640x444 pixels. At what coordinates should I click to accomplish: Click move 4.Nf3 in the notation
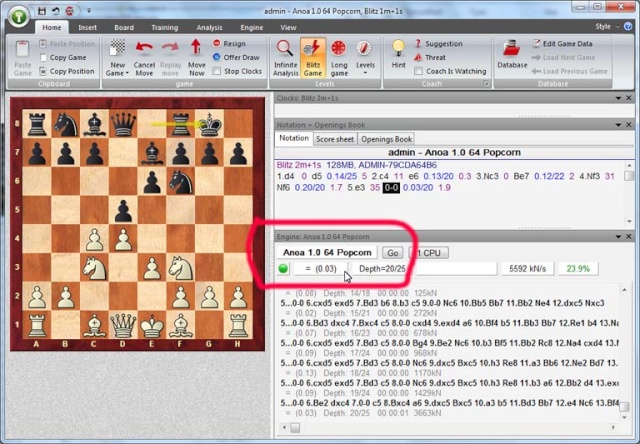(590, 176)
